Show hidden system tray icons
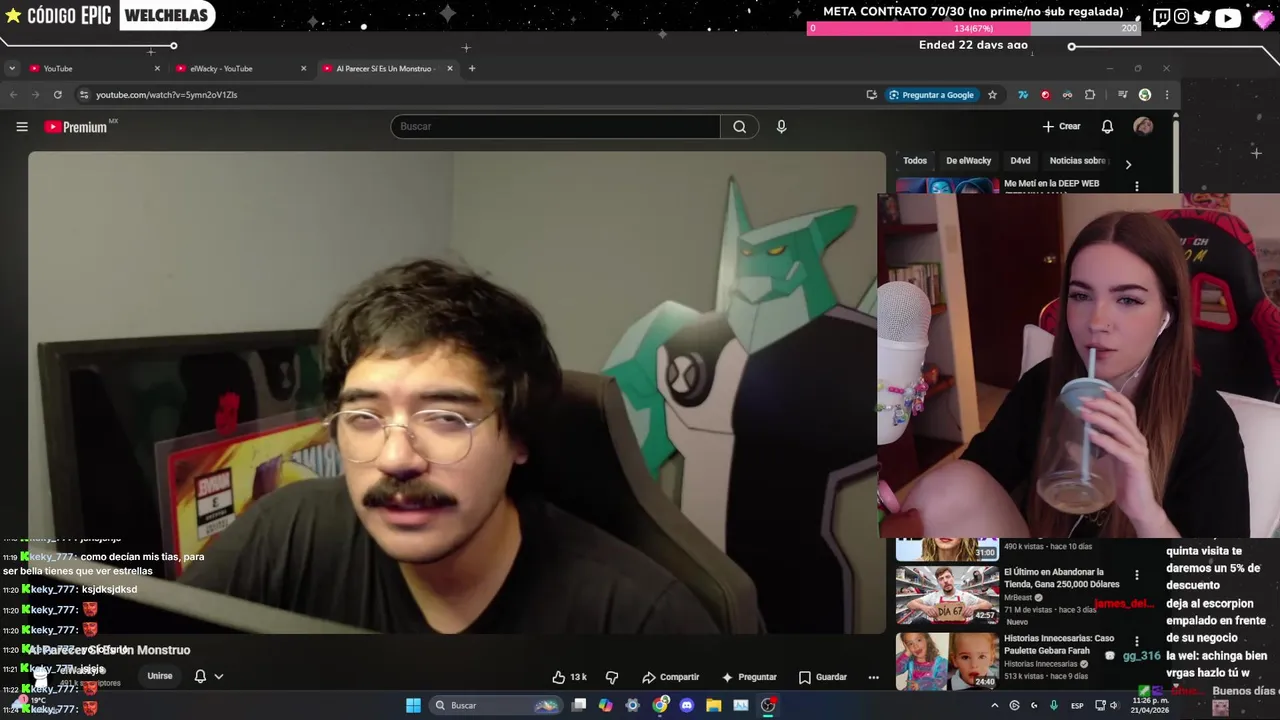The width and height of the screenshot is (1280, 720). point(994,705)
